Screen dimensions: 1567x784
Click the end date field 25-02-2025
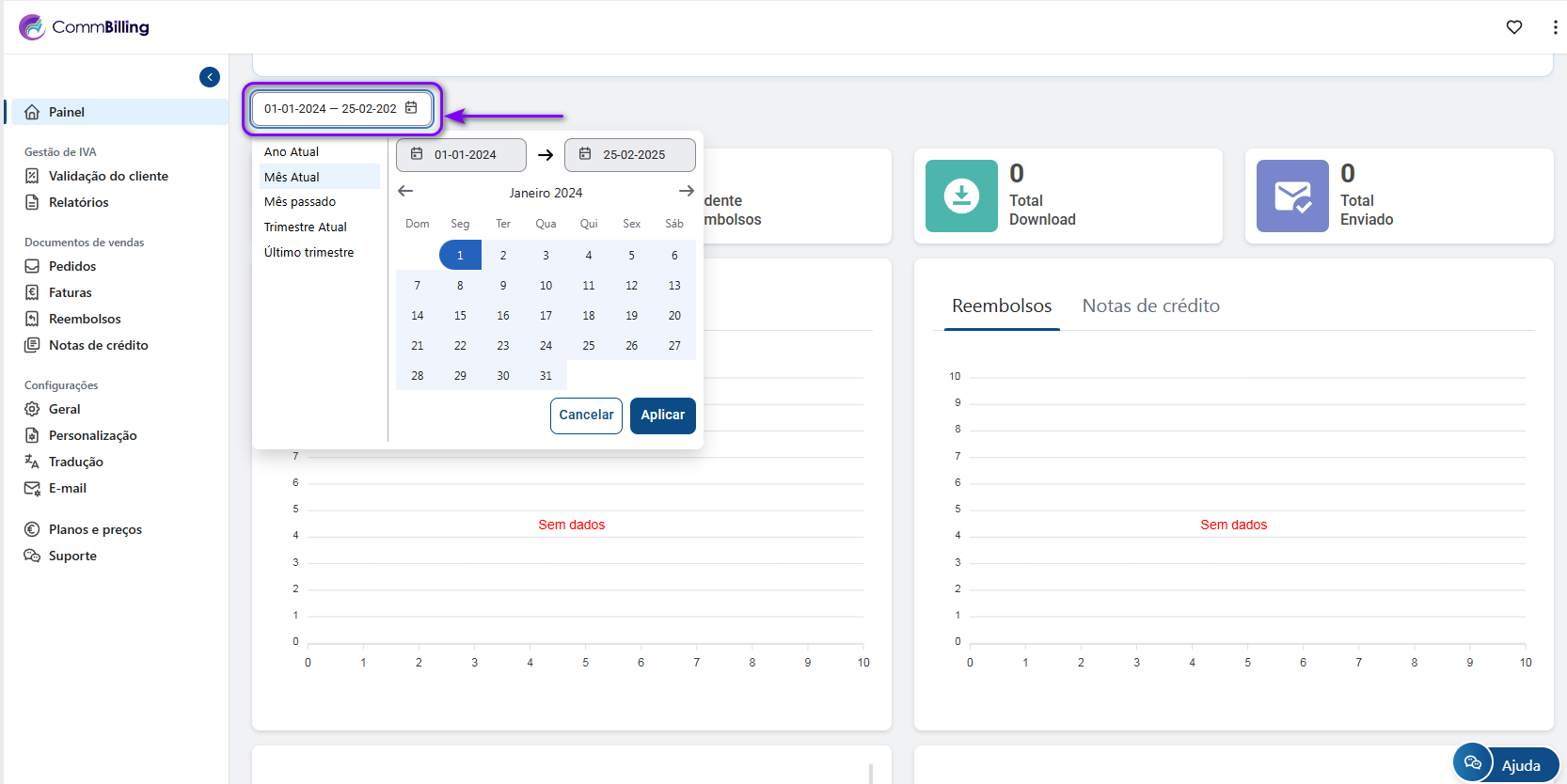click(630, 155)
